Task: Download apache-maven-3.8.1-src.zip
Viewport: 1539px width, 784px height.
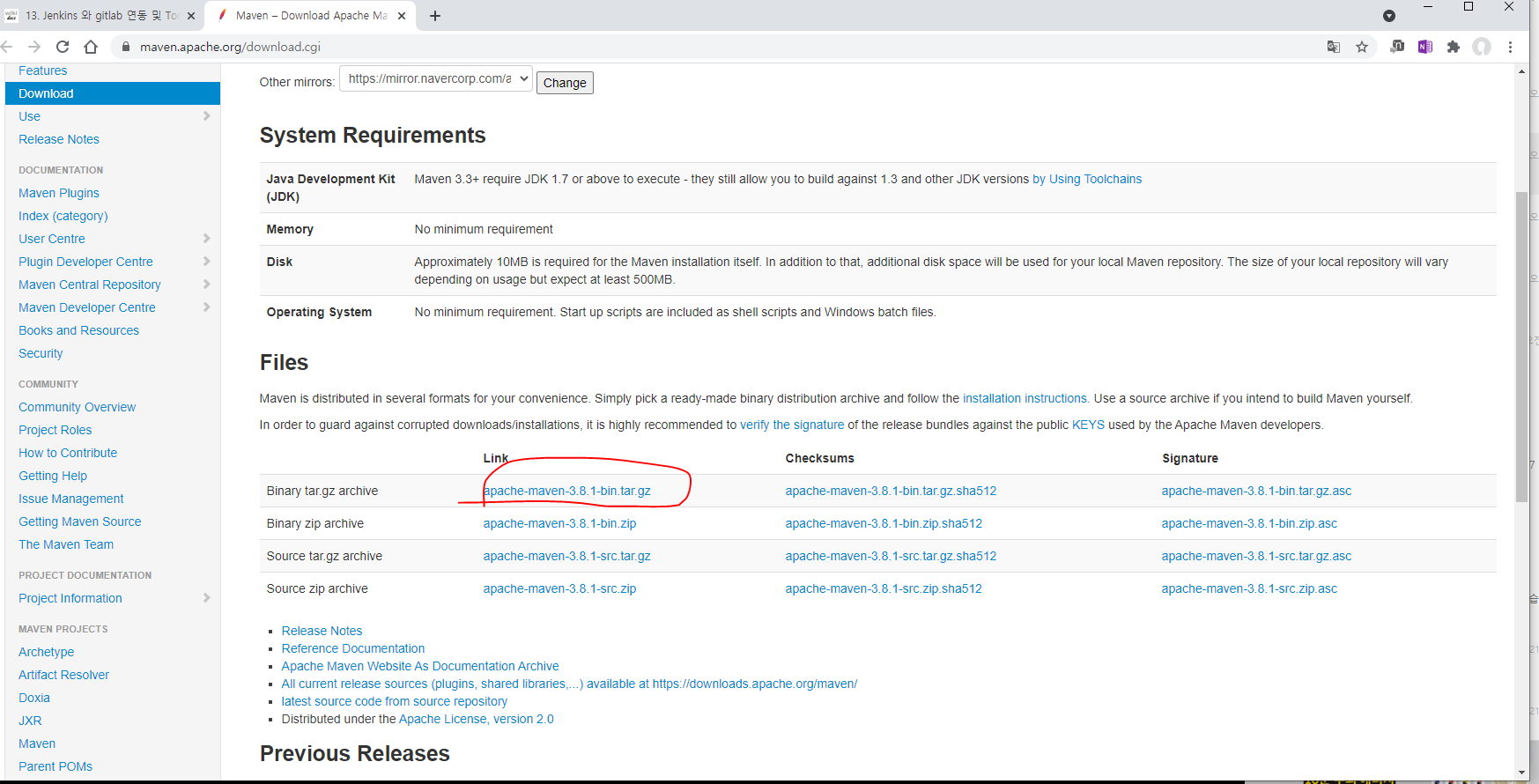Action: pyautogui.click(x=559, y=588)
